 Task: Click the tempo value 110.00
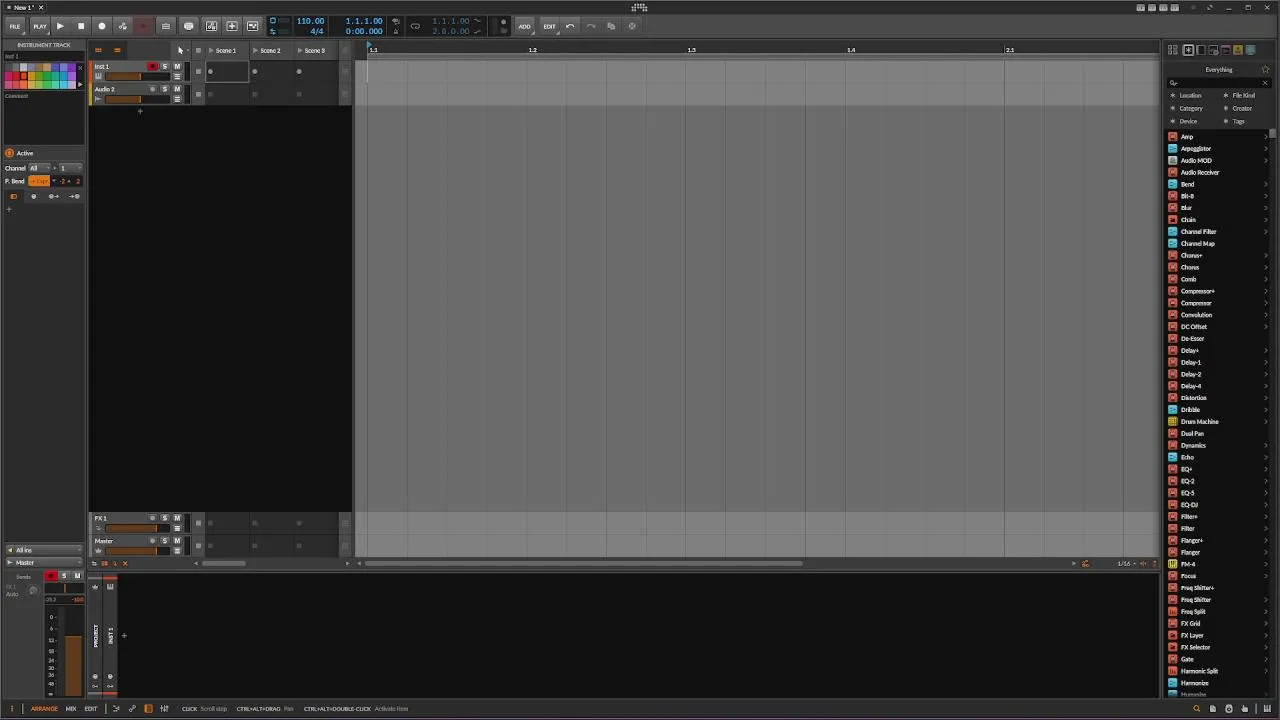(310, 21)
